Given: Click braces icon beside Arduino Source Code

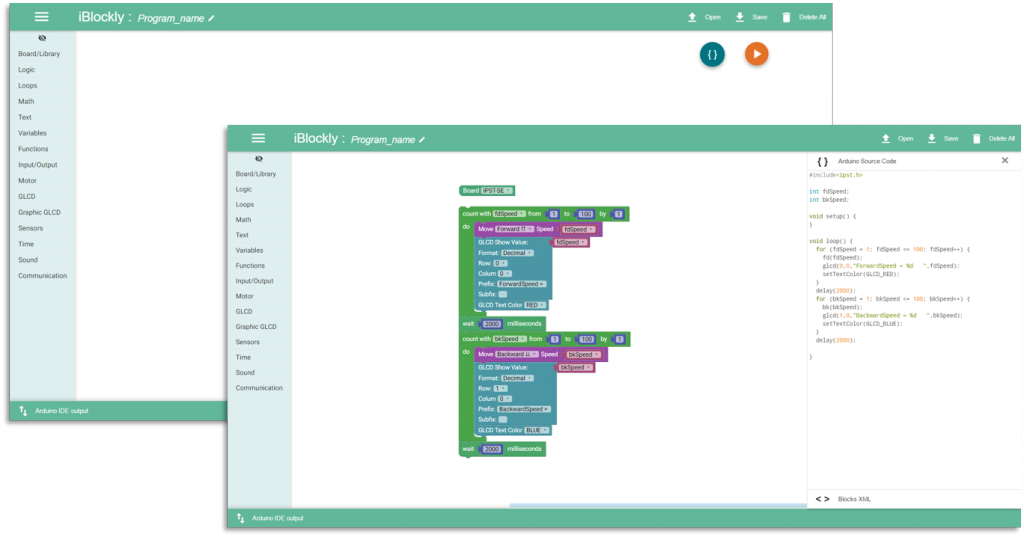Looking at the screenshot, I should 823,161.
